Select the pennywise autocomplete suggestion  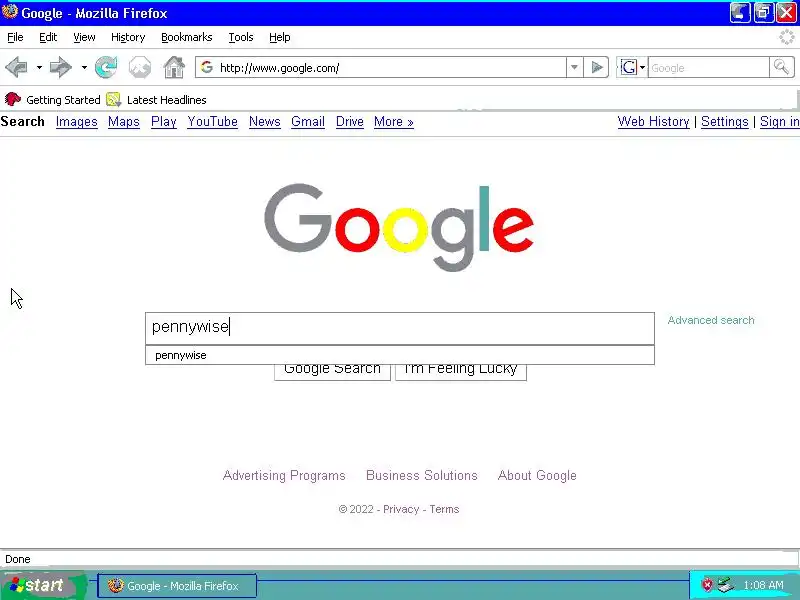[x=399, y=355]
